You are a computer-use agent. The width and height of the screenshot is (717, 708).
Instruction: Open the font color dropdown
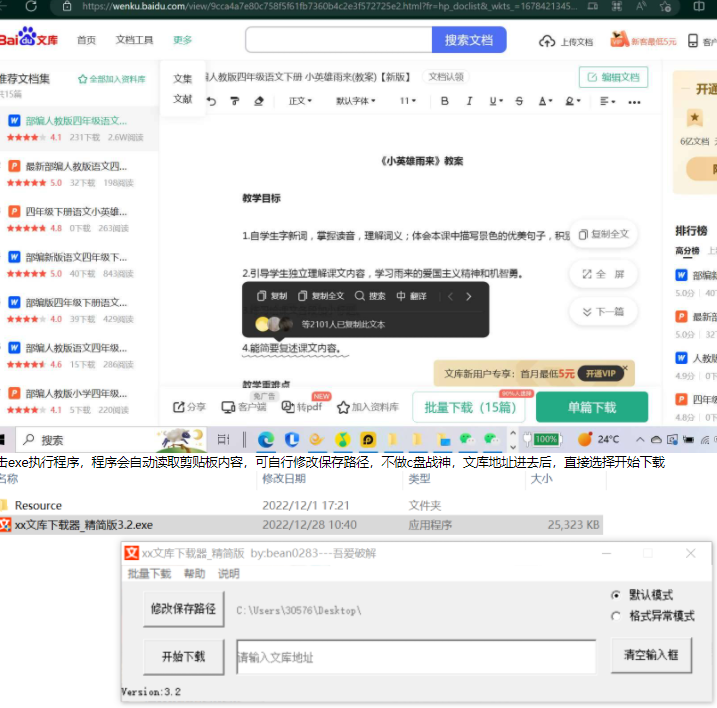(x=545, y=101)
